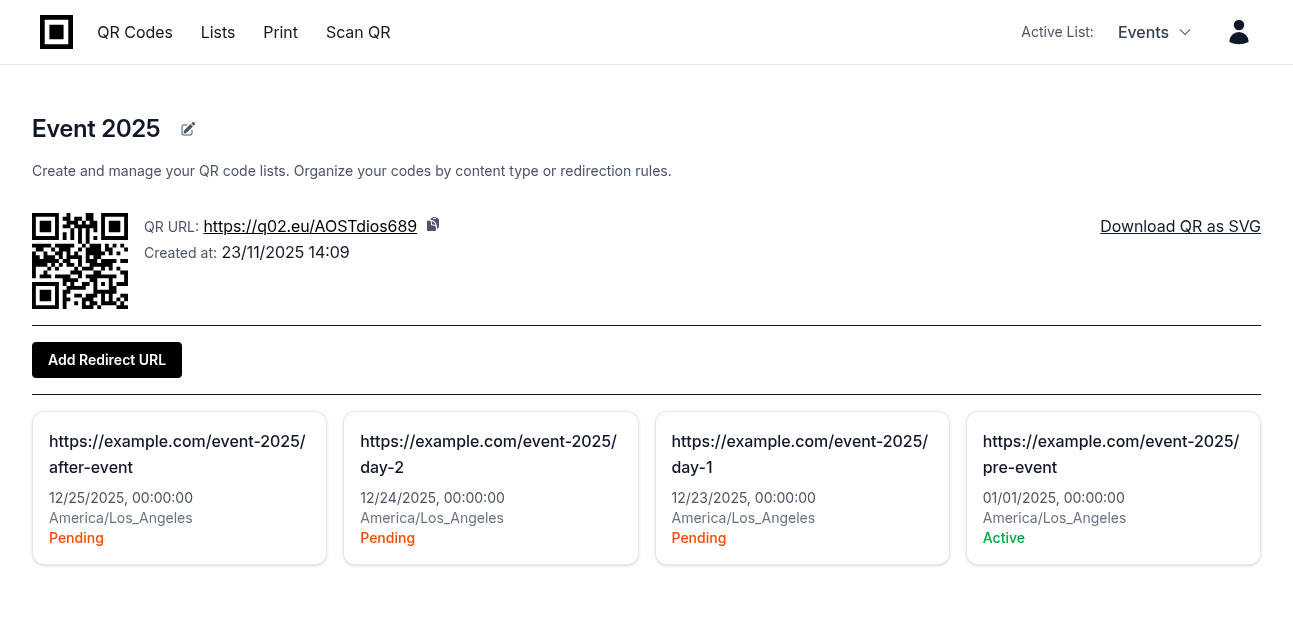Viewport: 1293px width, 639px height.
Task: Open the user profile icon
Action: pyautogui.click(x=1238, y=32)
